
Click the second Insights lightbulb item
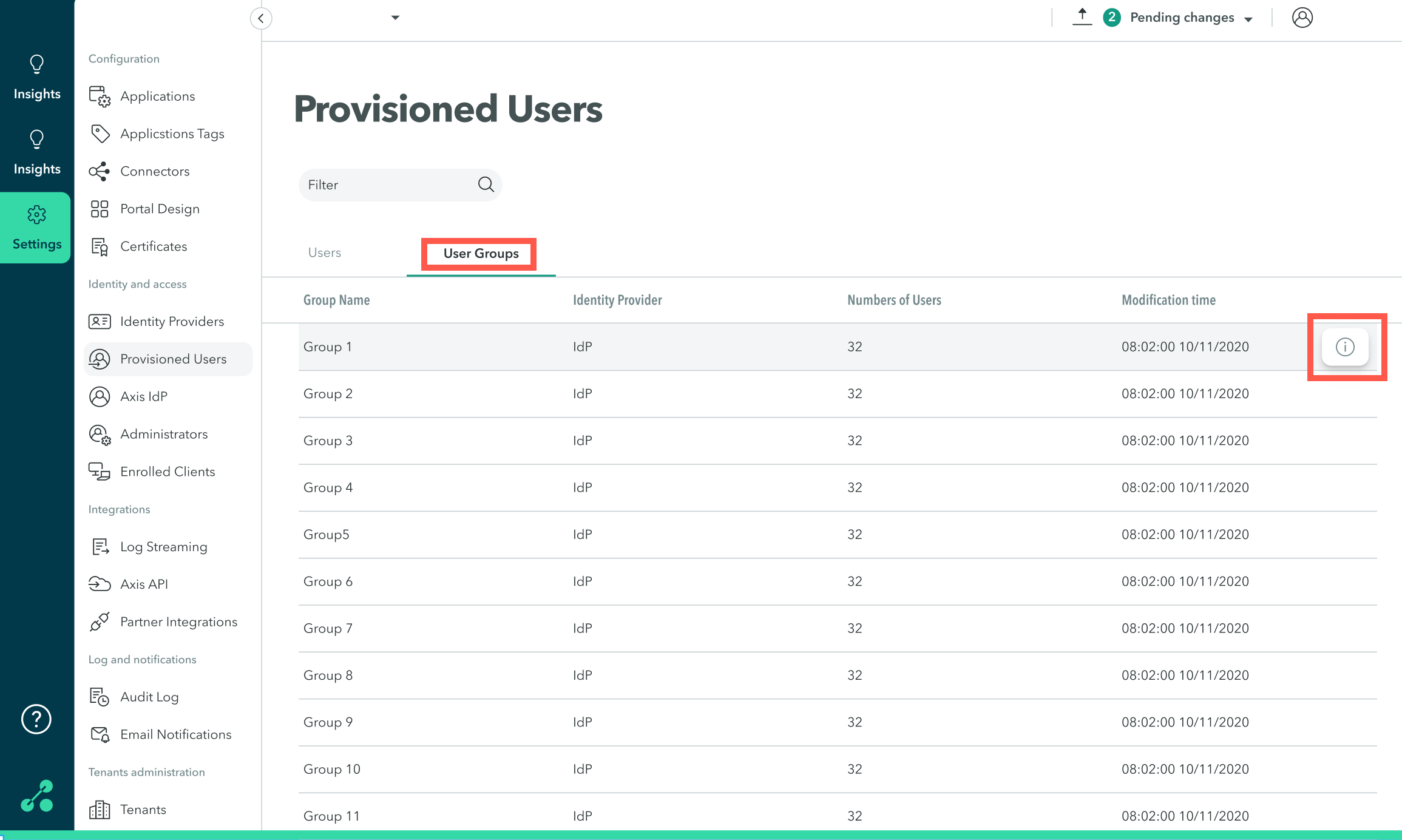coord(37,153)
